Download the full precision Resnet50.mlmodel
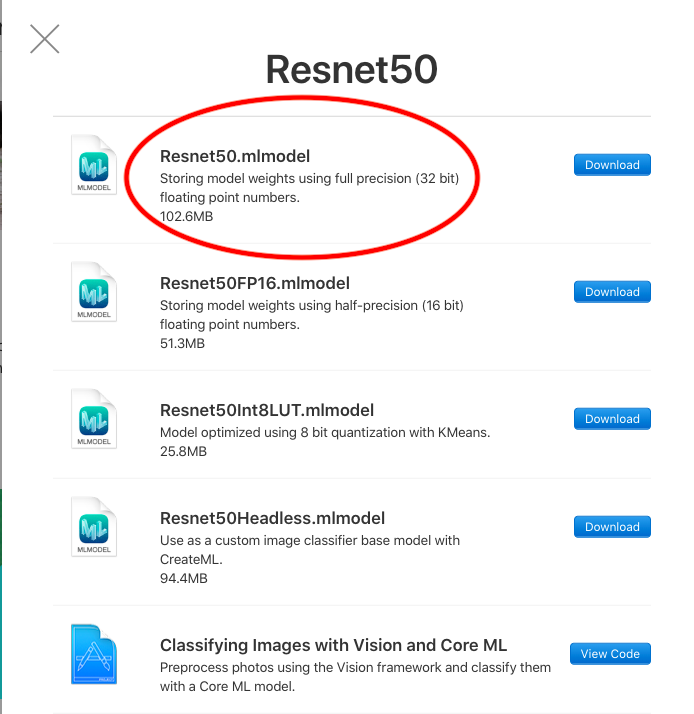The image size is (694, 714). (612, 165)
